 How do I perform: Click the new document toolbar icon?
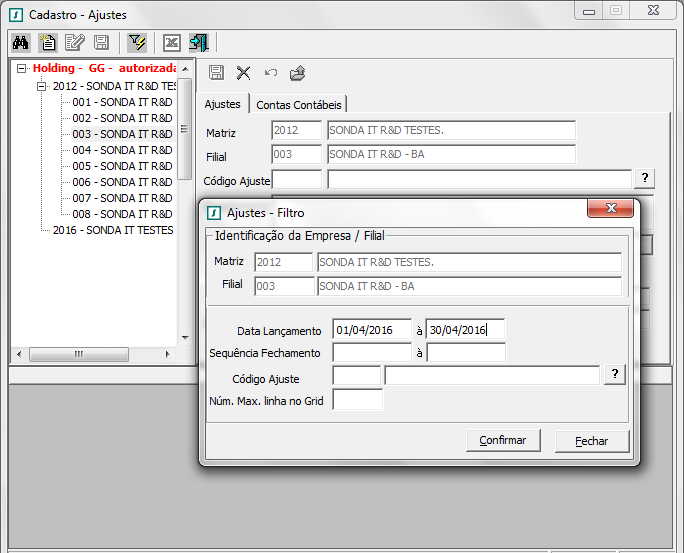pos(47,43)
